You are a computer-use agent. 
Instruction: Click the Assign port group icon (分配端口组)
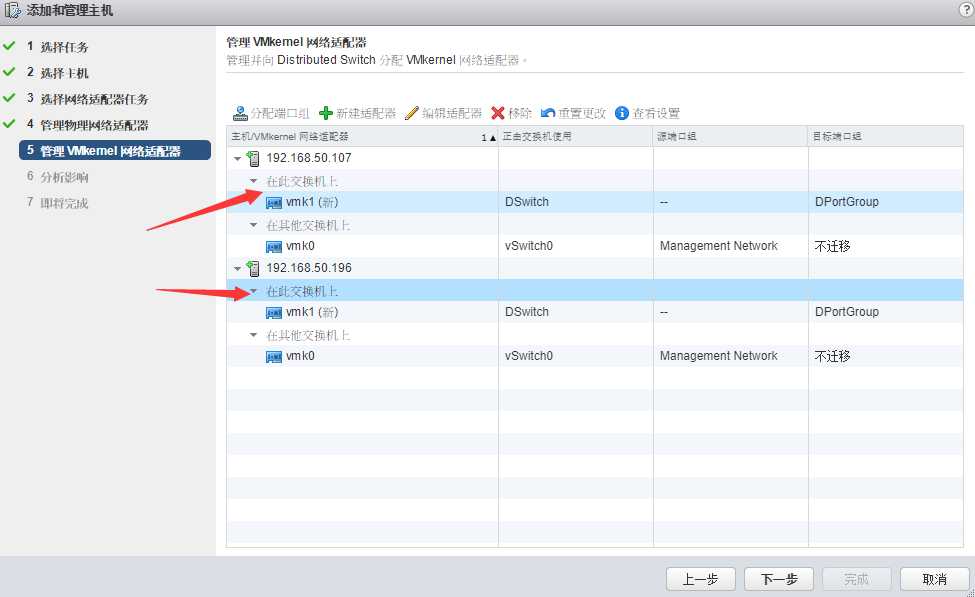pos(240,113)
